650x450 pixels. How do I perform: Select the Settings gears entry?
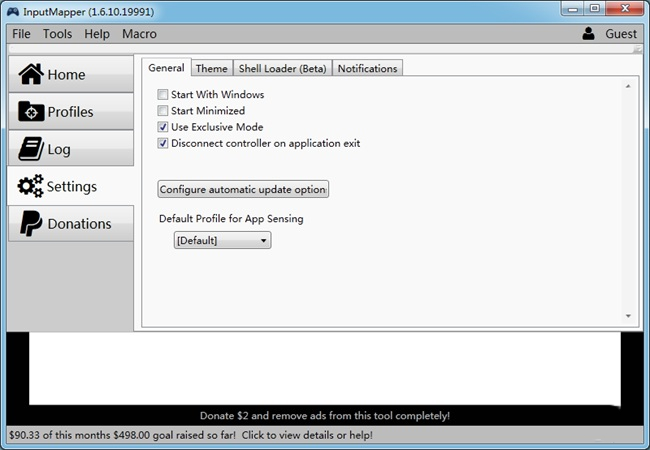[x=71, y=186]
